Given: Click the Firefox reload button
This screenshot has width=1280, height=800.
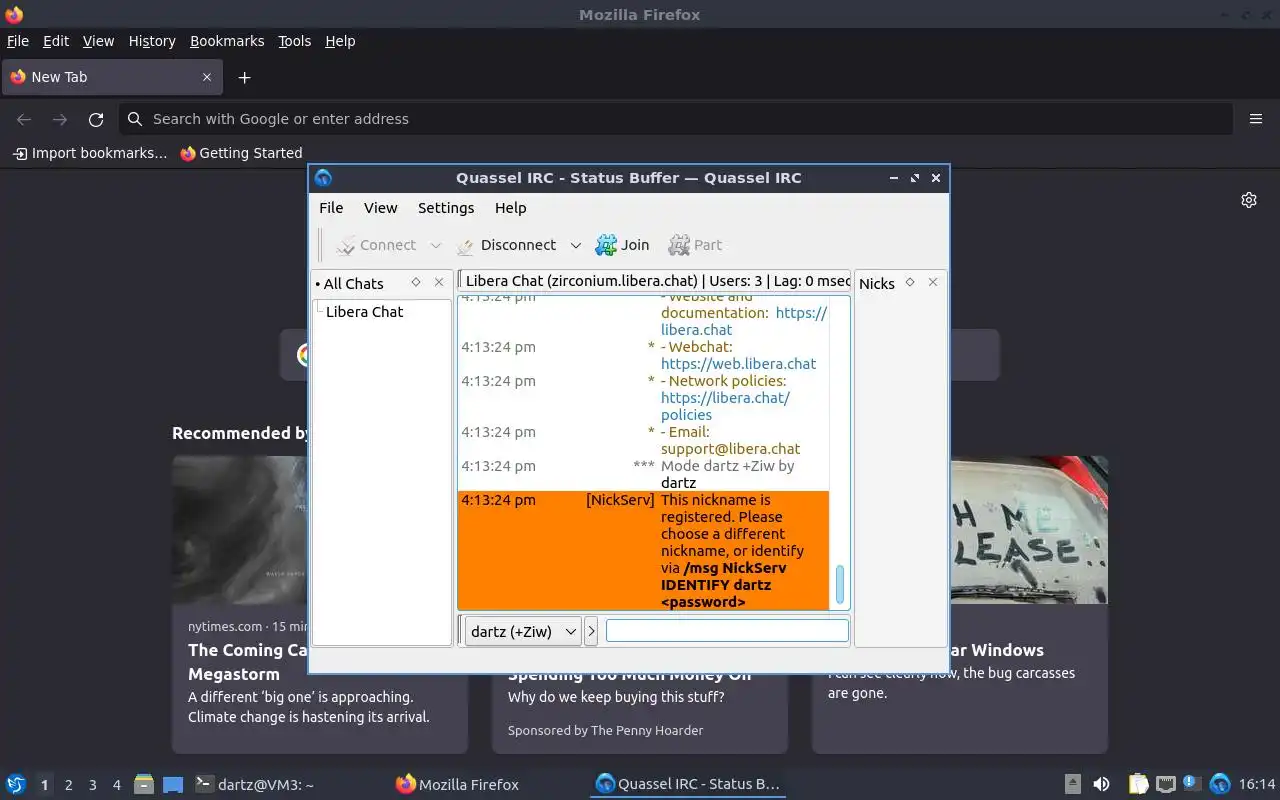Looking at the screenshot, I should (96, 119).
